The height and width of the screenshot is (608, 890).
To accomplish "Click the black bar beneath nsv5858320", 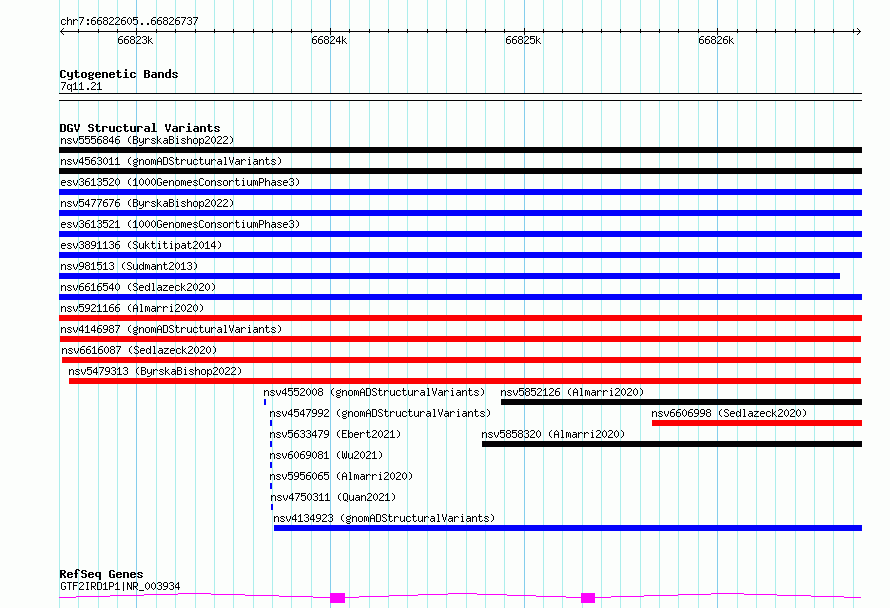I will (x=672, y=444).
